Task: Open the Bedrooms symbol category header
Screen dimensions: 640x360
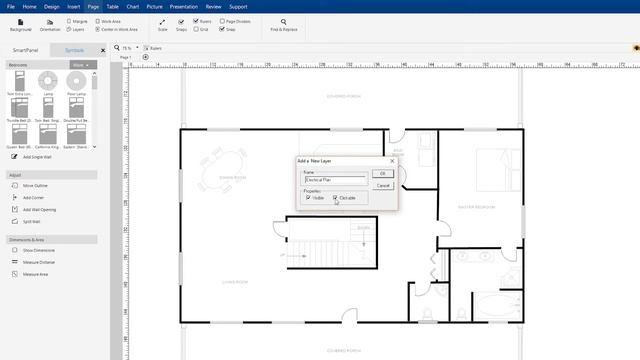Action: 37,65
